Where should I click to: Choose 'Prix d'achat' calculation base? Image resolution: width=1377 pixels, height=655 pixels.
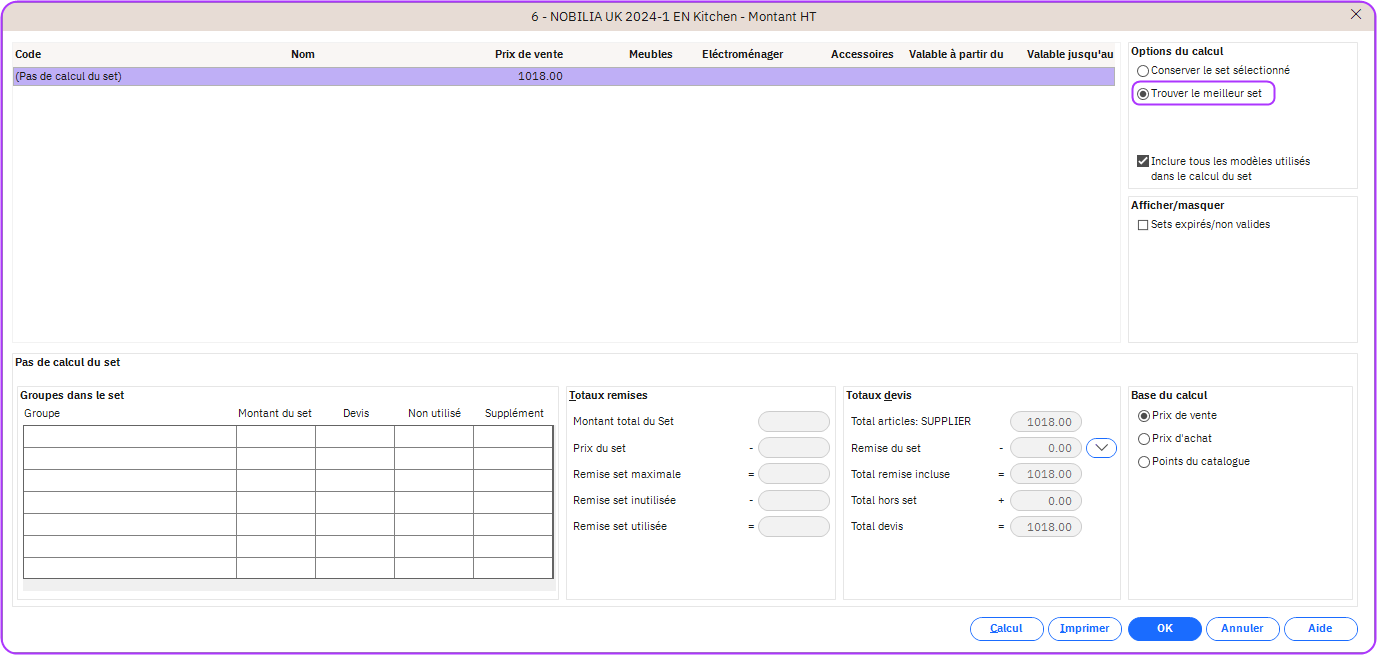click(1144, 439)
